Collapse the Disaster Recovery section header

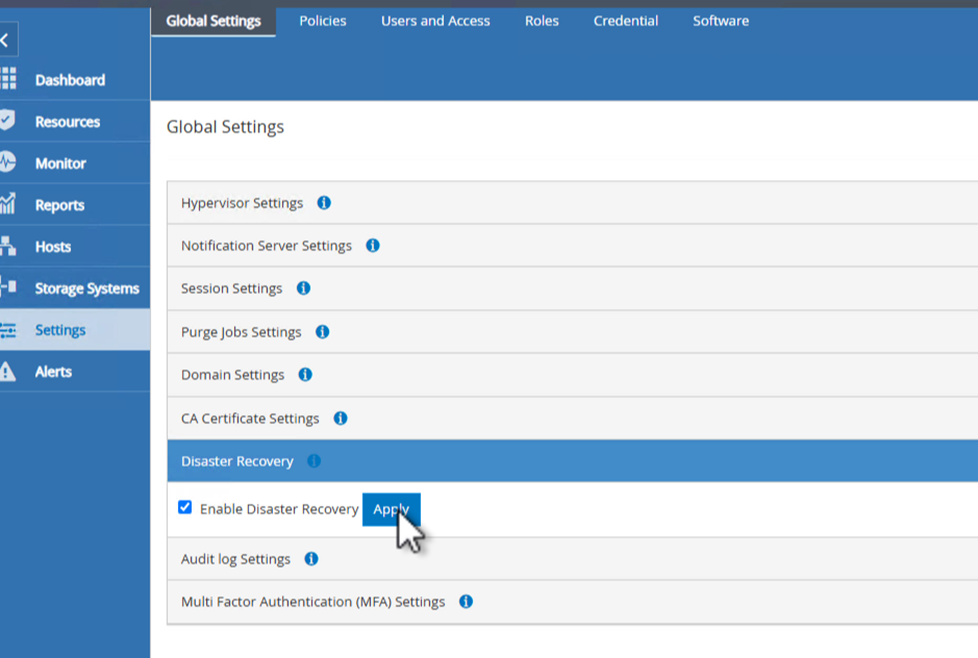pyautogui.click(x=237, y=461)
